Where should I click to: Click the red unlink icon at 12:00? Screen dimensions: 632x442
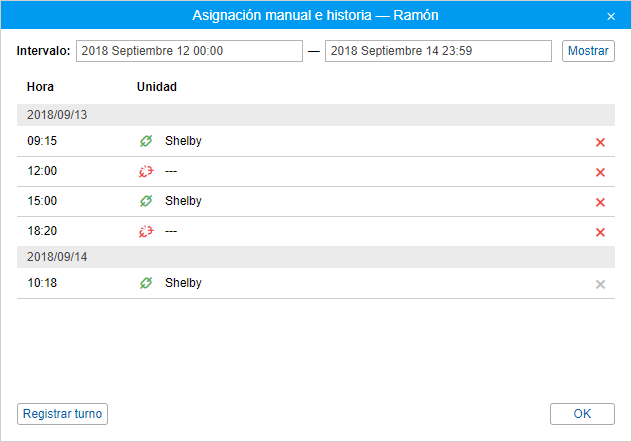click(146, 171)
